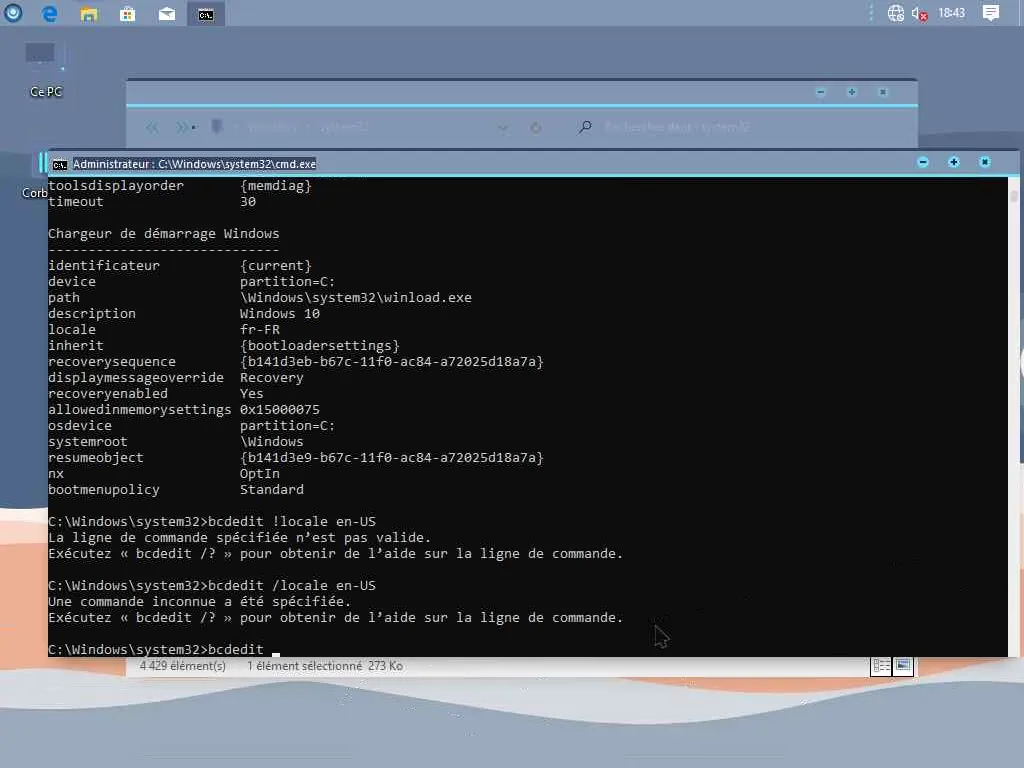Click cmd icon in console title bar
The height and width of the screenshot is (768, 1024).
(59, 165)
